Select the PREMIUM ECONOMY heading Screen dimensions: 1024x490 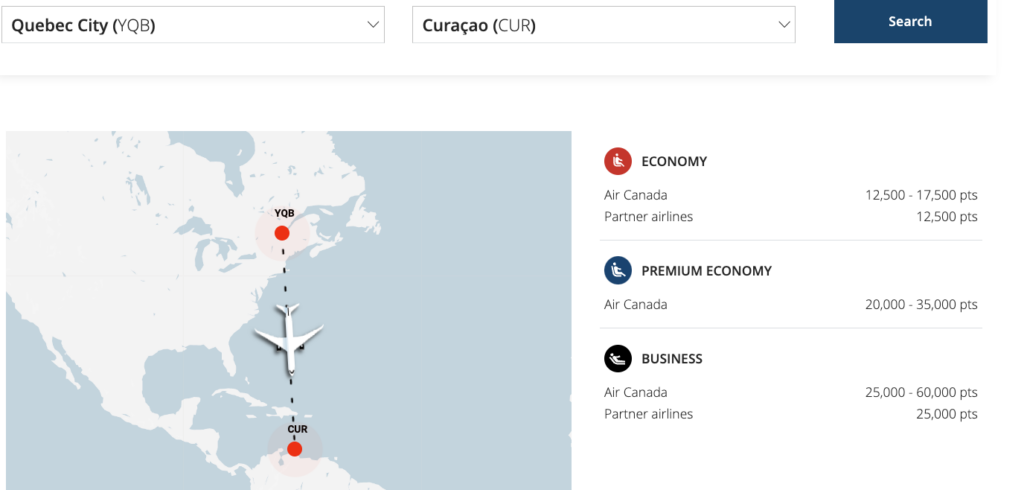click(706, 271)
